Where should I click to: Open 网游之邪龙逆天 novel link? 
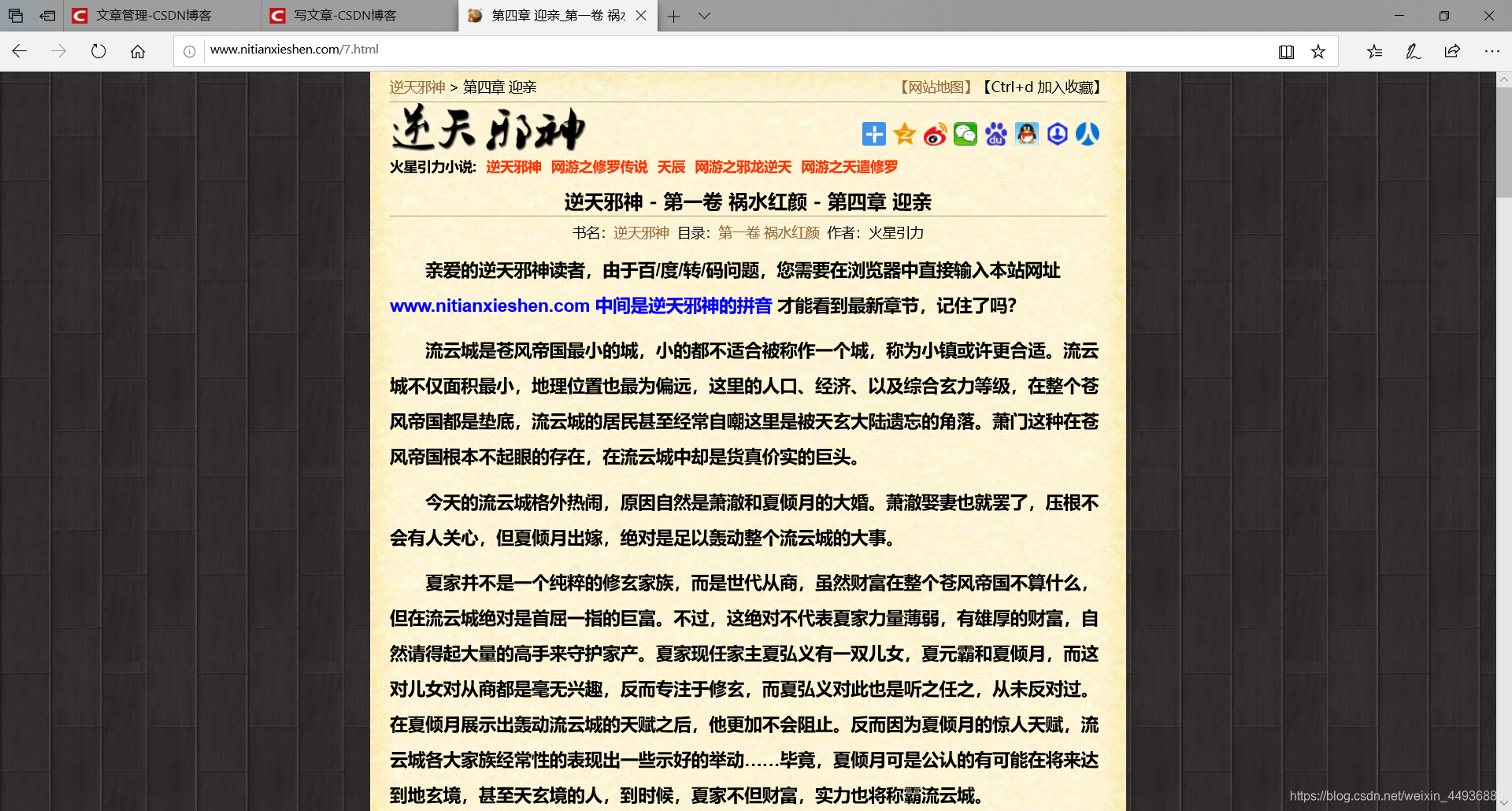click(743, 167)
